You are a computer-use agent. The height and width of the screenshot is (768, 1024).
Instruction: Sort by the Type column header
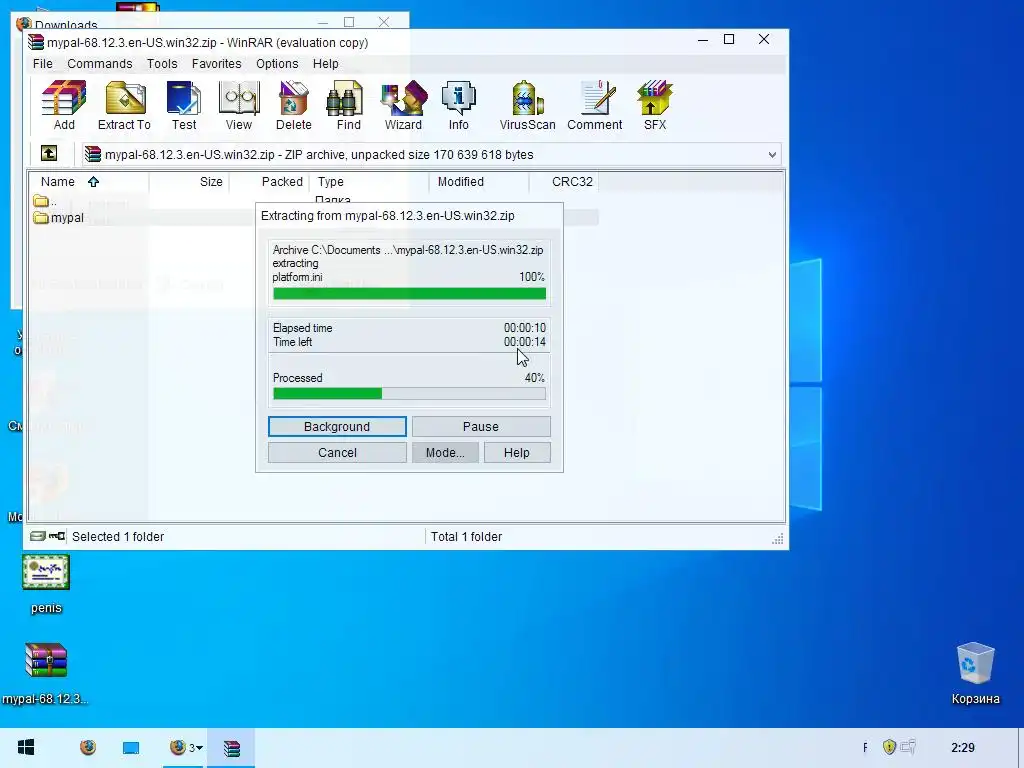click(369, 182)
